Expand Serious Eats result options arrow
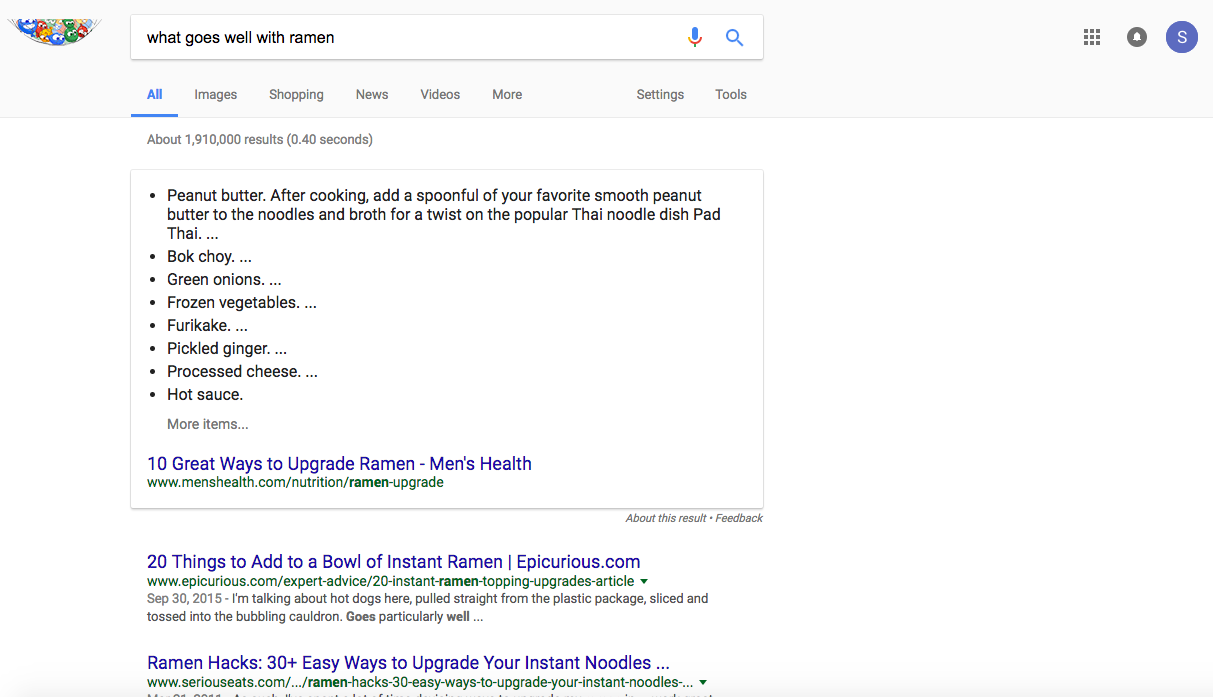The image size is (1213, 697). [704, 682]
